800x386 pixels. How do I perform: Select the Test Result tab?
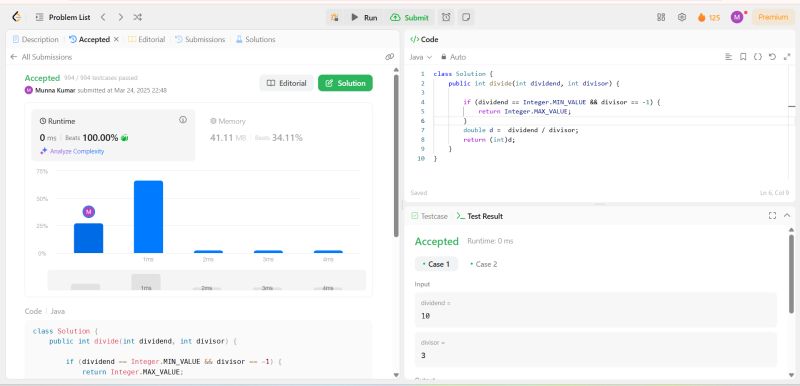point(480,216)
